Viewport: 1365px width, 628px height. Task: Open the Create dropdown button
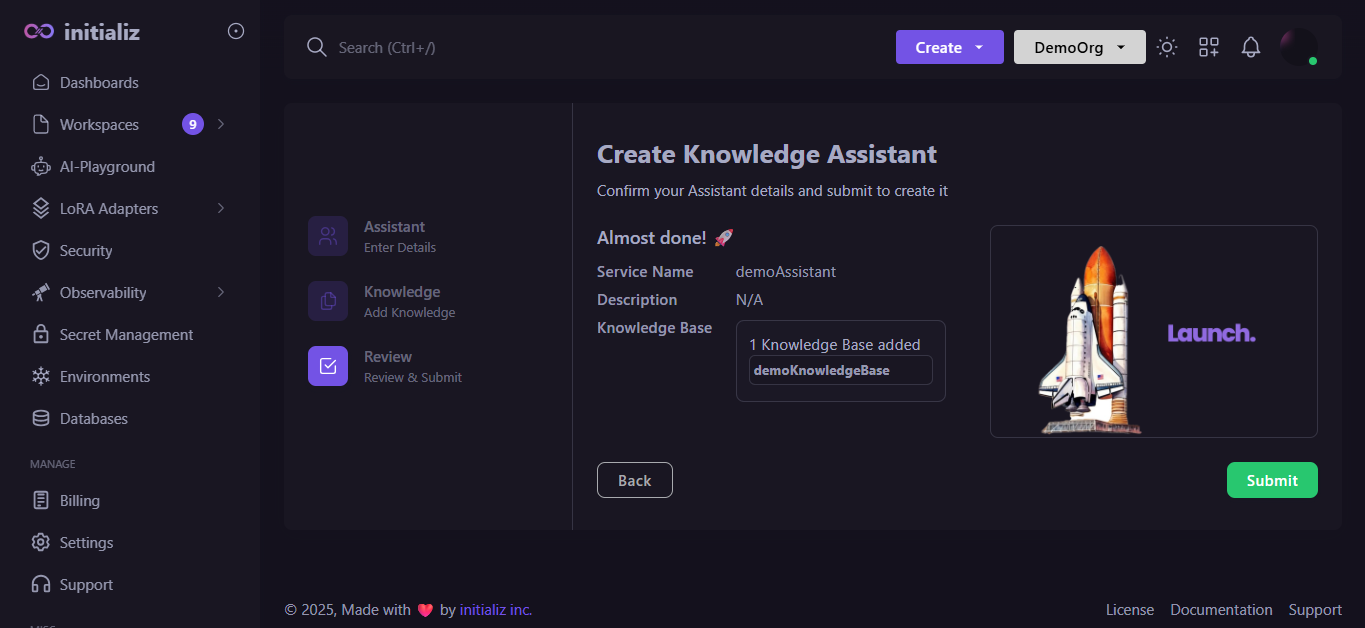click(949, 47)
